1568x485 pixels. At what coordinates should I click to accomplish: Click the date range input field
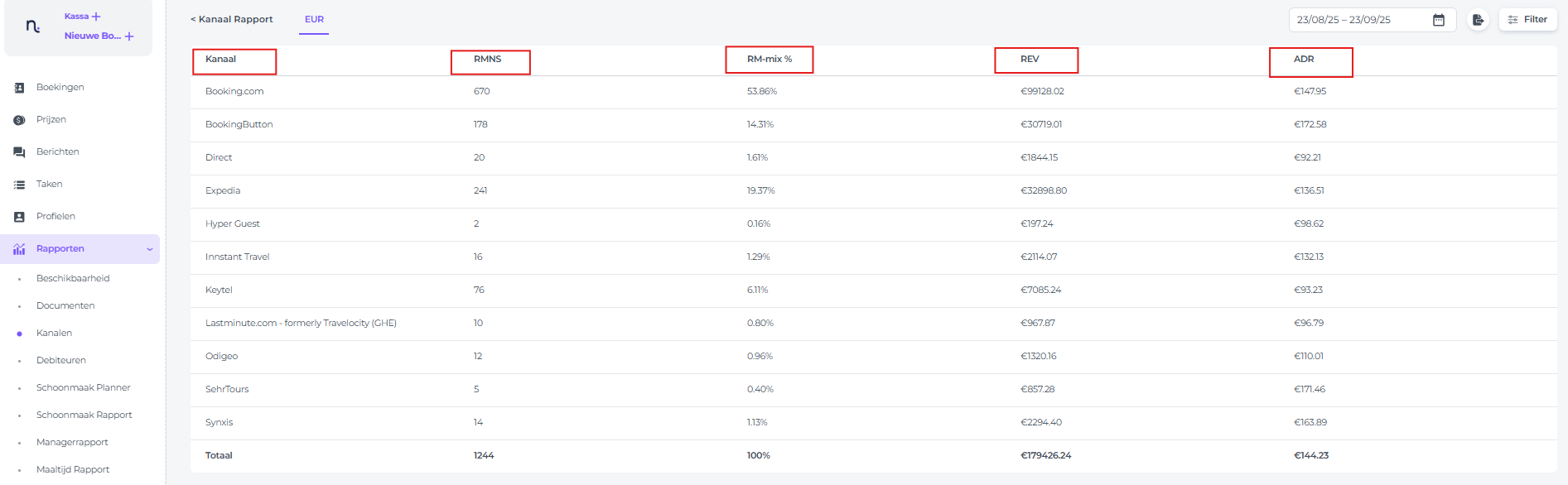click(x=1358, y=20)
